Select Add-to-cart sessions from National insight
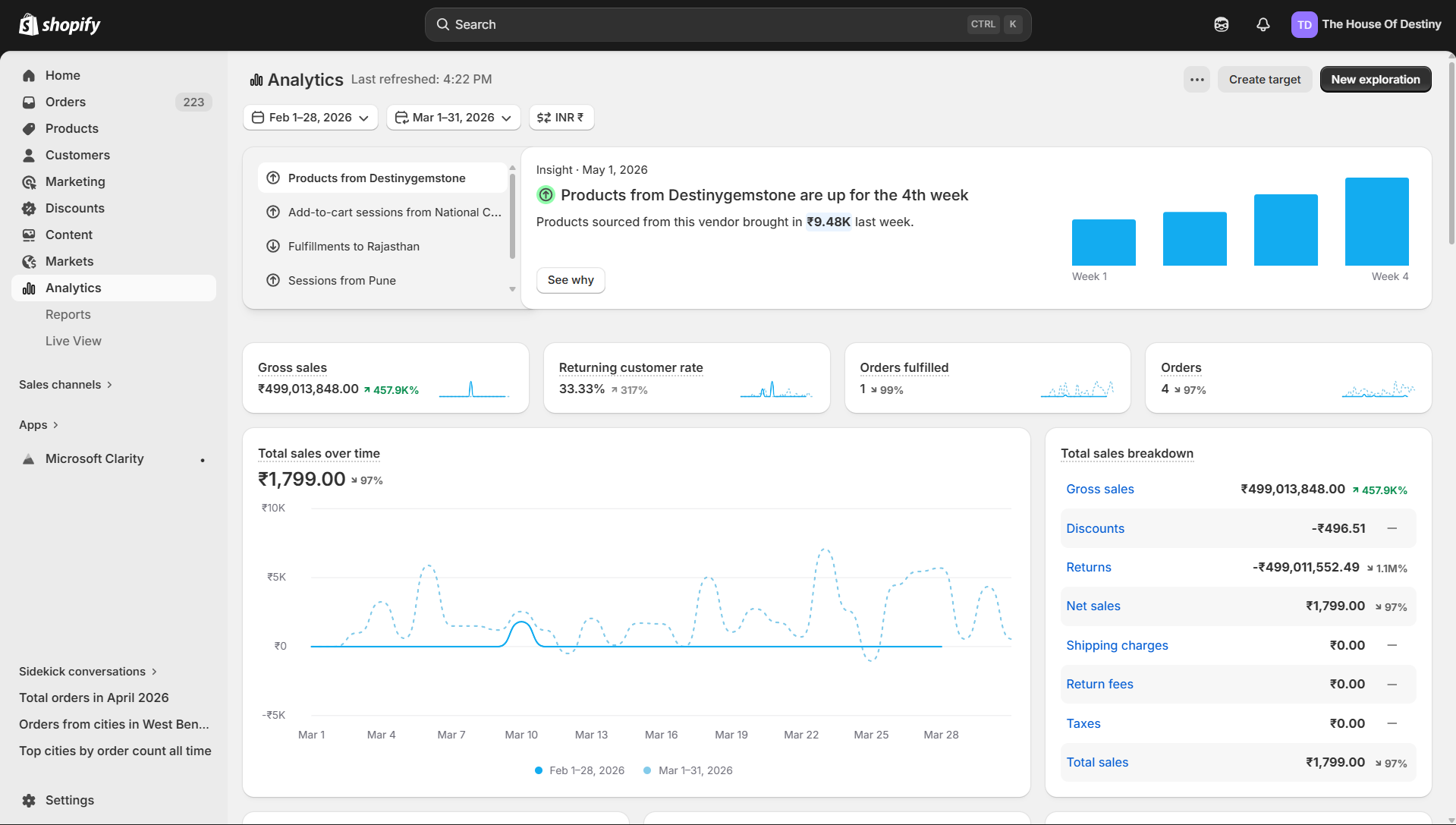Screen dimensions: 1456x825 [x=382, y=212]
